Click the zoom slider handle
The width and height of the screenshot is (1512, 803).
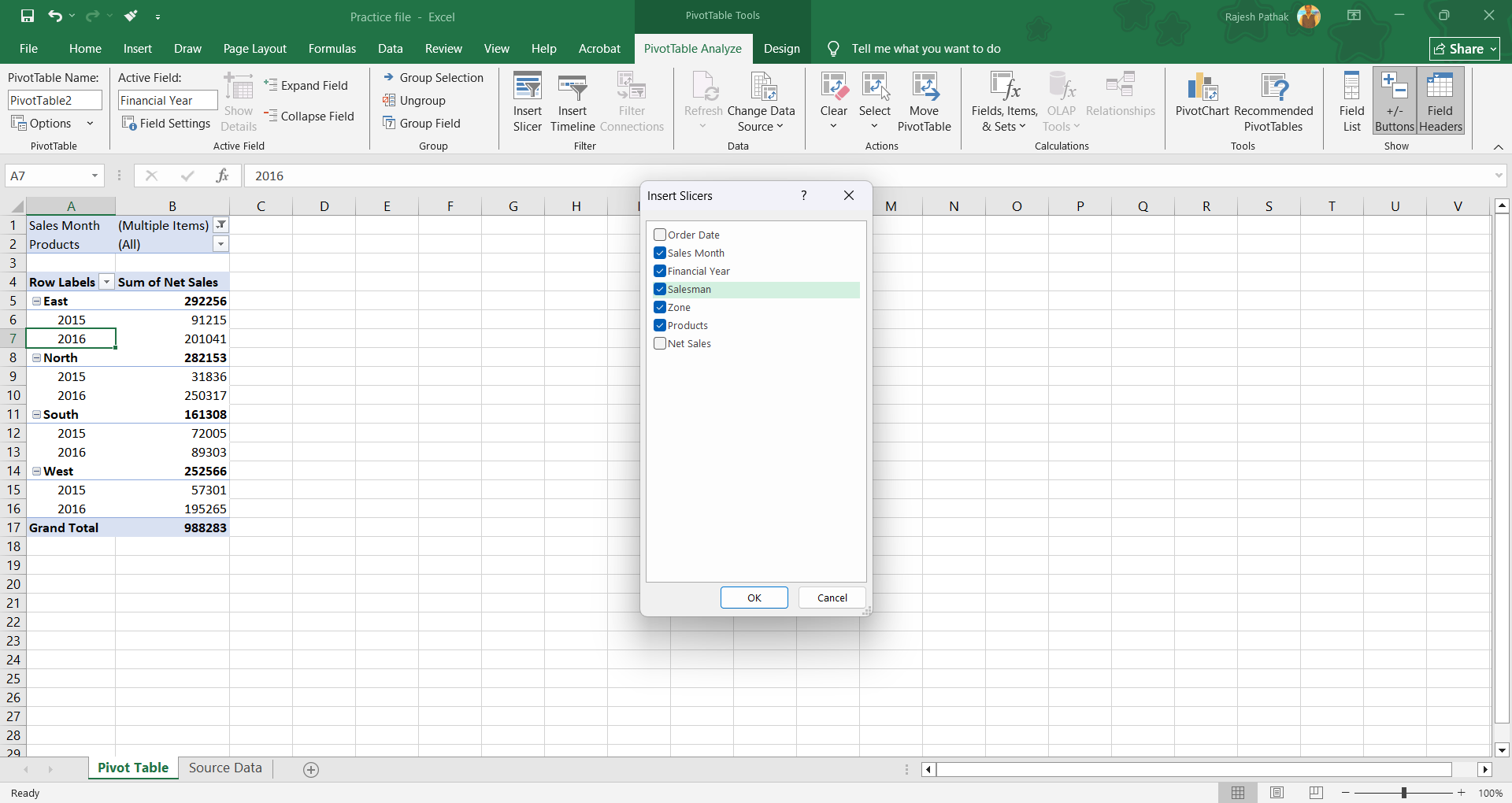(x=1403, y=793)
